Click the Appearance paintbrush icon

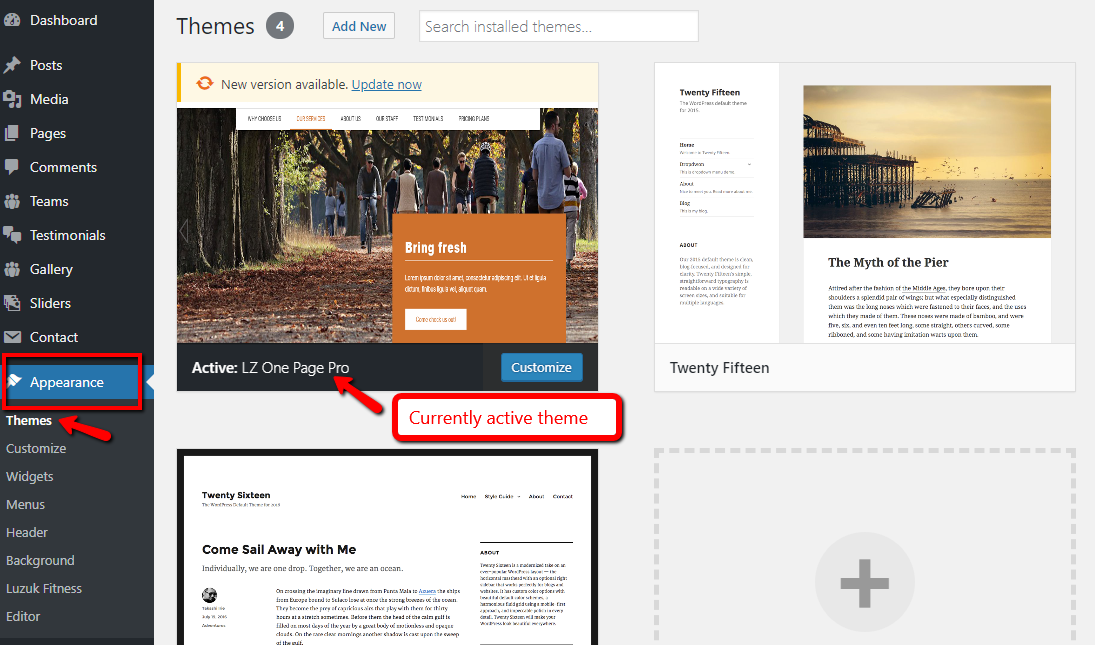[x=14, y=382]
